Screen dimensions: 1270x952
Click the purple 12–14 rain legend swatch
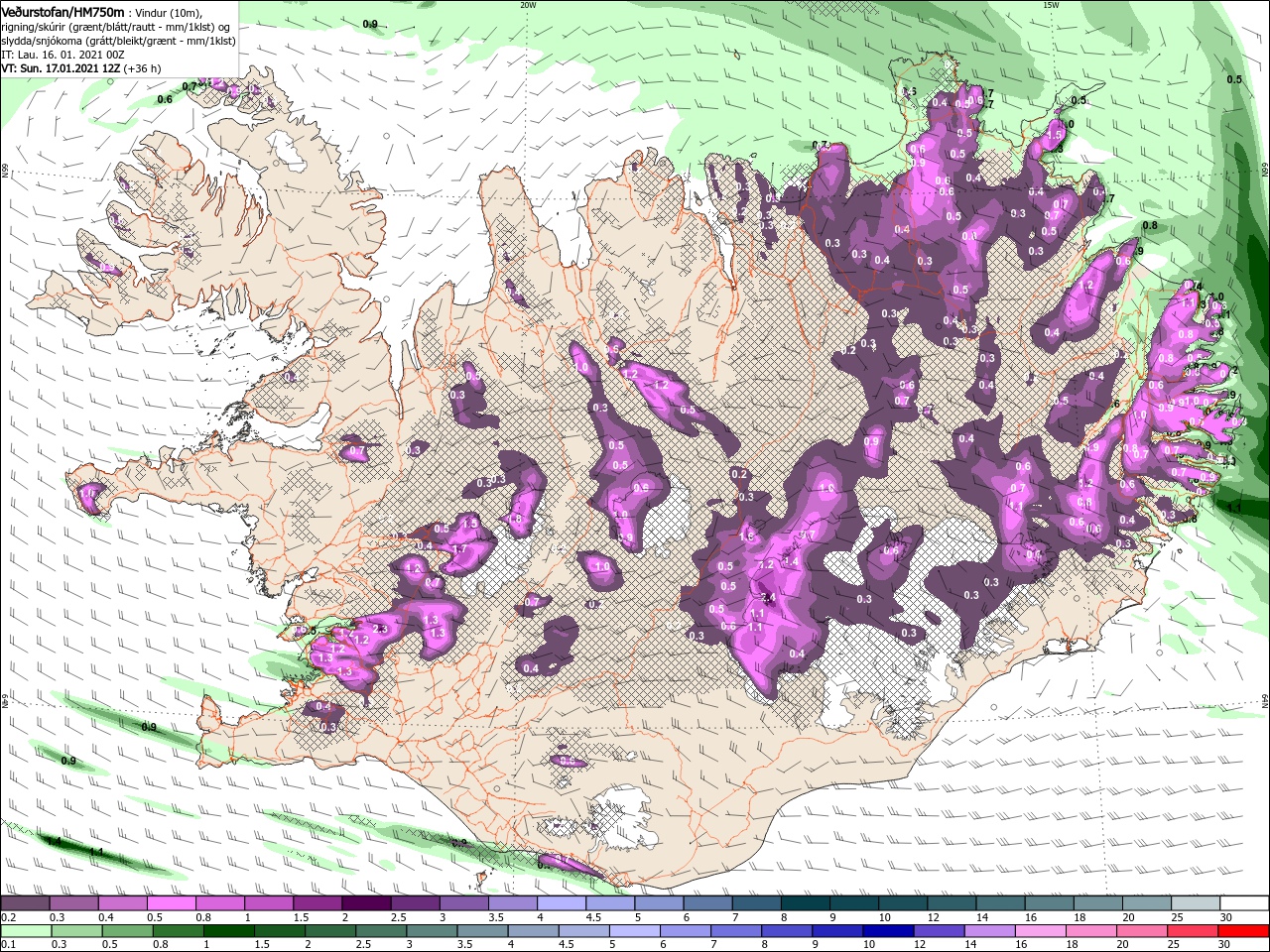tap(939, 930)
